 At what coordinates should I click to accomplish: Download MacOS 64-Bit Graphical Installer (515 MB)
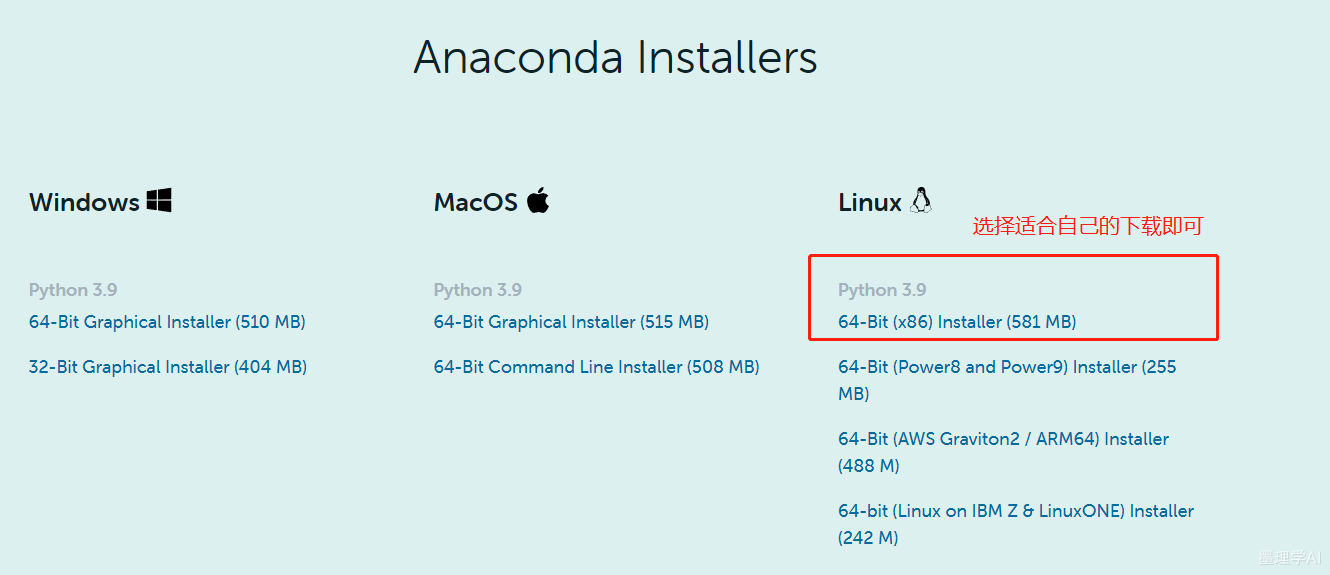click(571, 322)
